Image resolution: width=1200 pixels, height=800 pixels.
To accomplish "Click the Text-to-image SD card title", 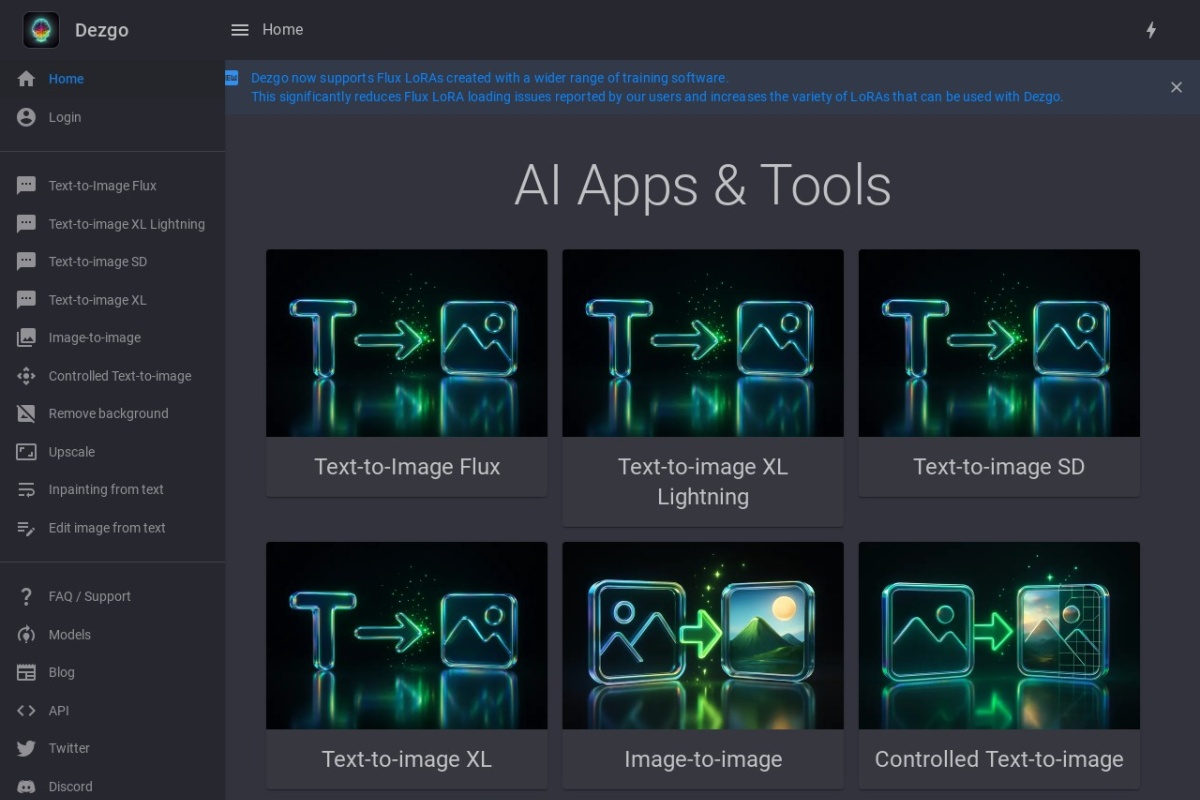I will coord(998,467).
